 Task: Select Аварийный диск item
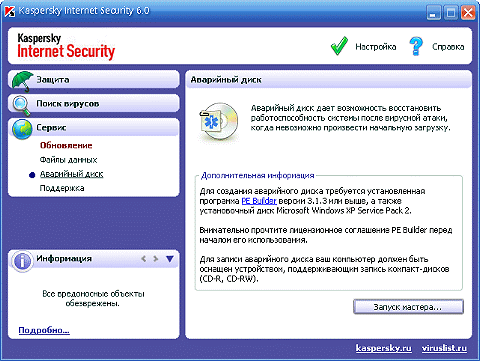point(71,174)
